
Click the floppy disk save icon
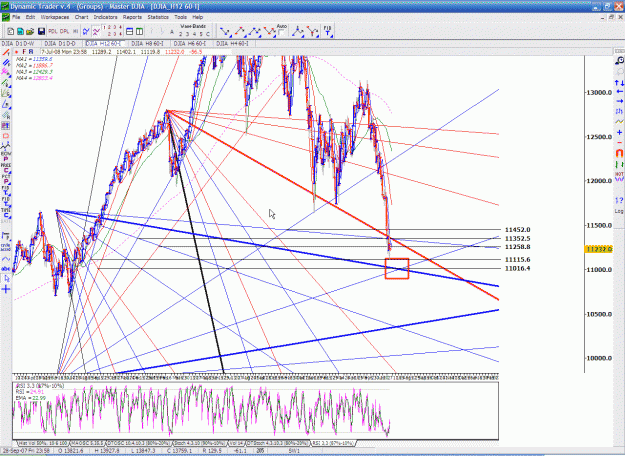41,31
